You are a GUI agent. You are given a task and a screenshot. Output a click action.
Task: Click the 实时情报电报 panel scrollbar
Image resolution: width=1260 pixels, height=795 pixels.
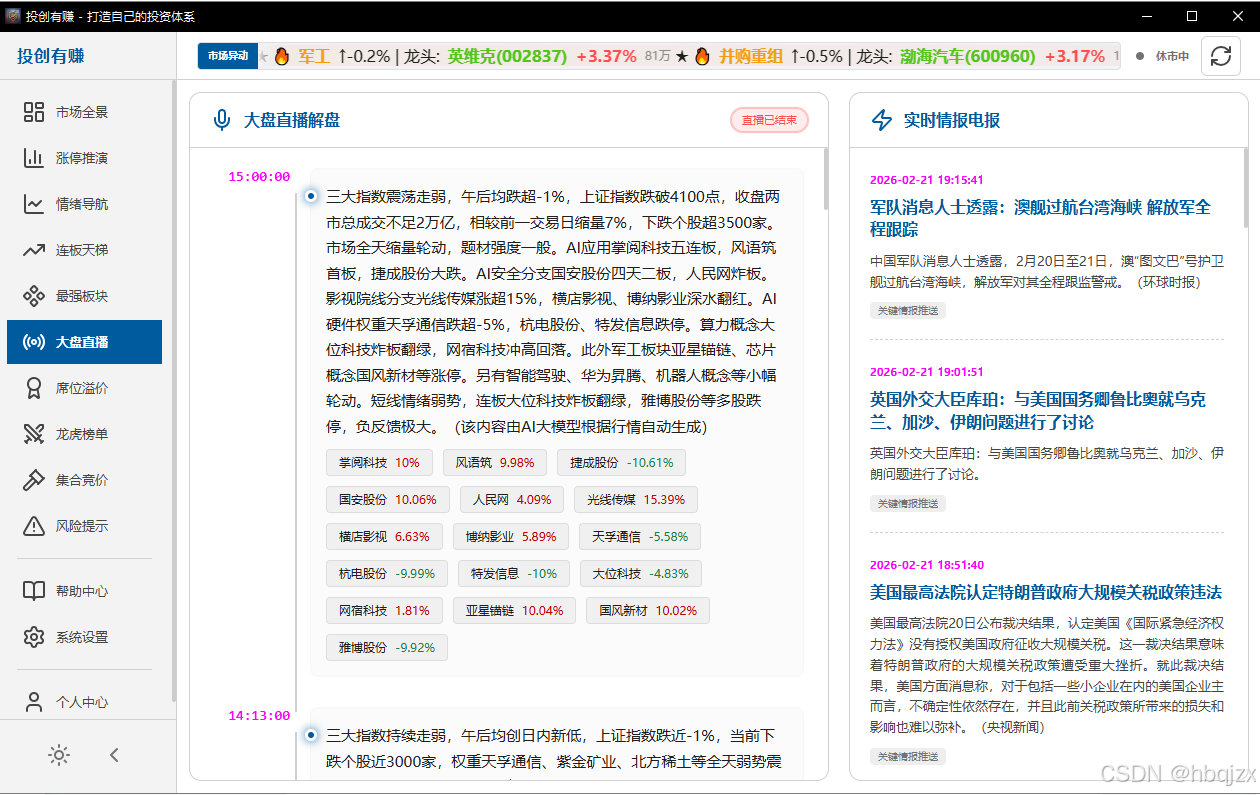1245,190
